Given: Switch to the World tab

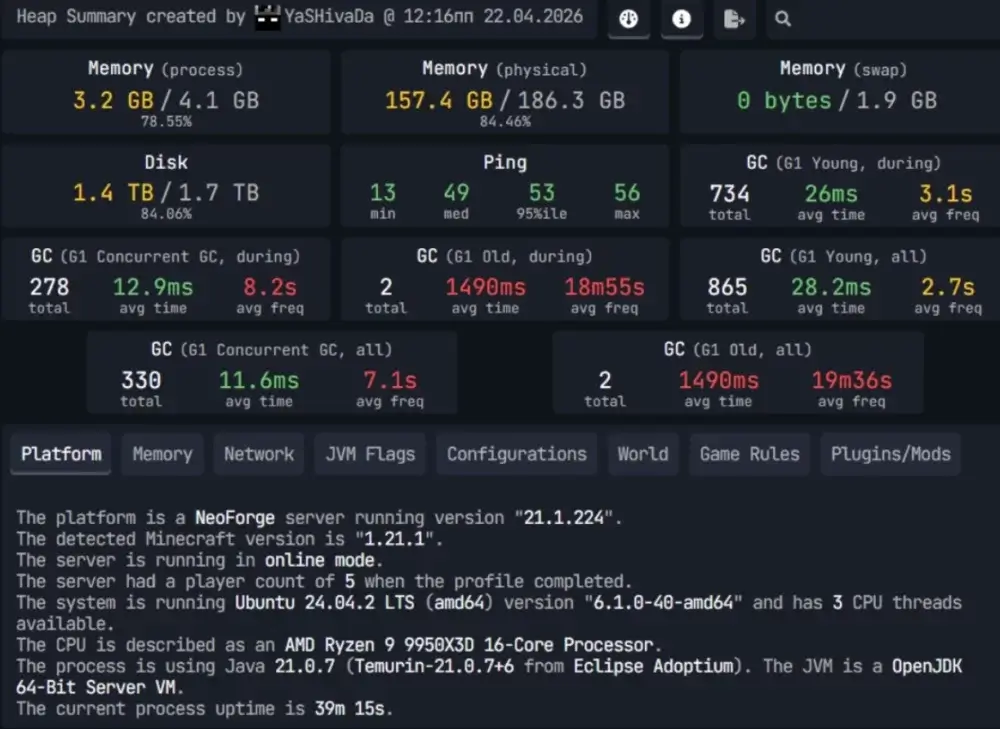Looking at the screenshot, I should coord(643,454).
